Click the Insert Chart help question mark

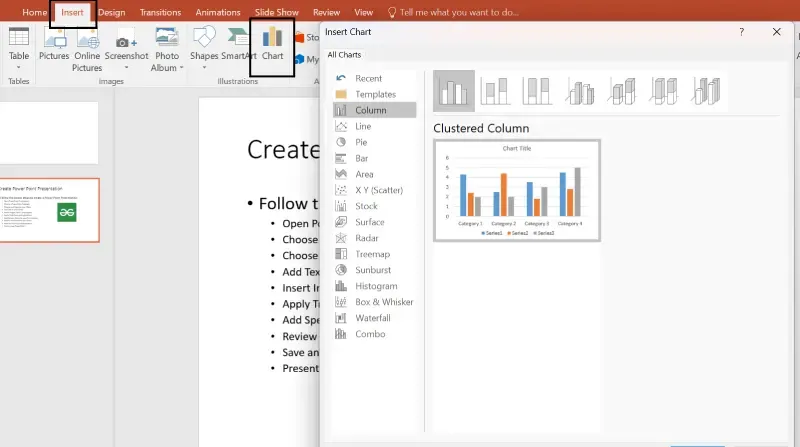click(741, 32)
